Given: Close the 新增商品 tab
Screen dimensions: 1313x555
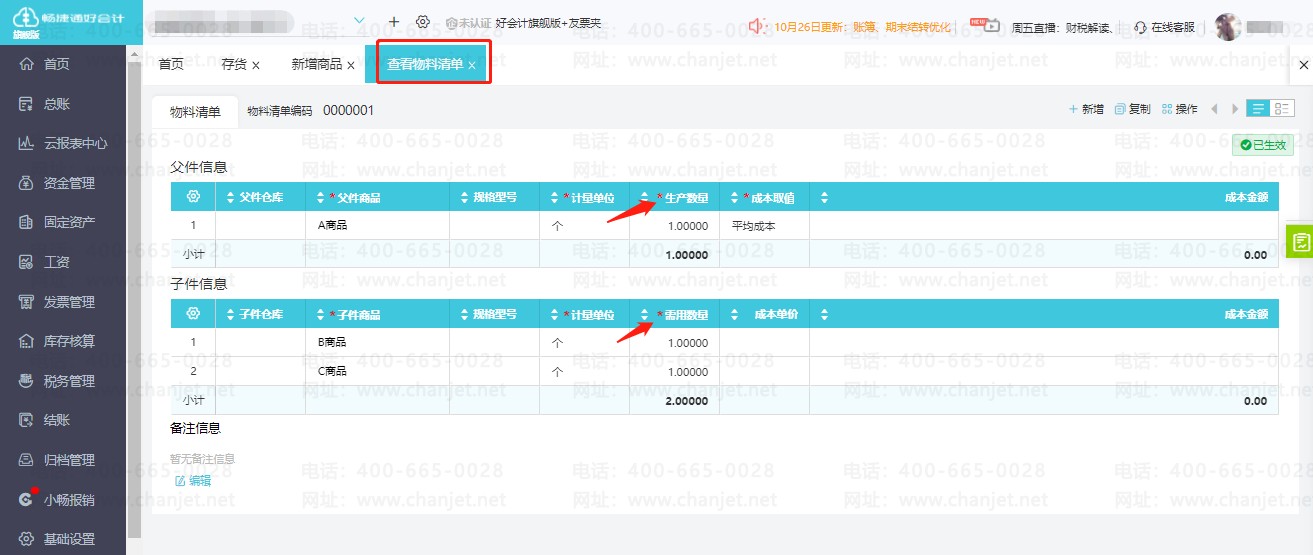Looking at the screenshot, I should tap(351, 66).
